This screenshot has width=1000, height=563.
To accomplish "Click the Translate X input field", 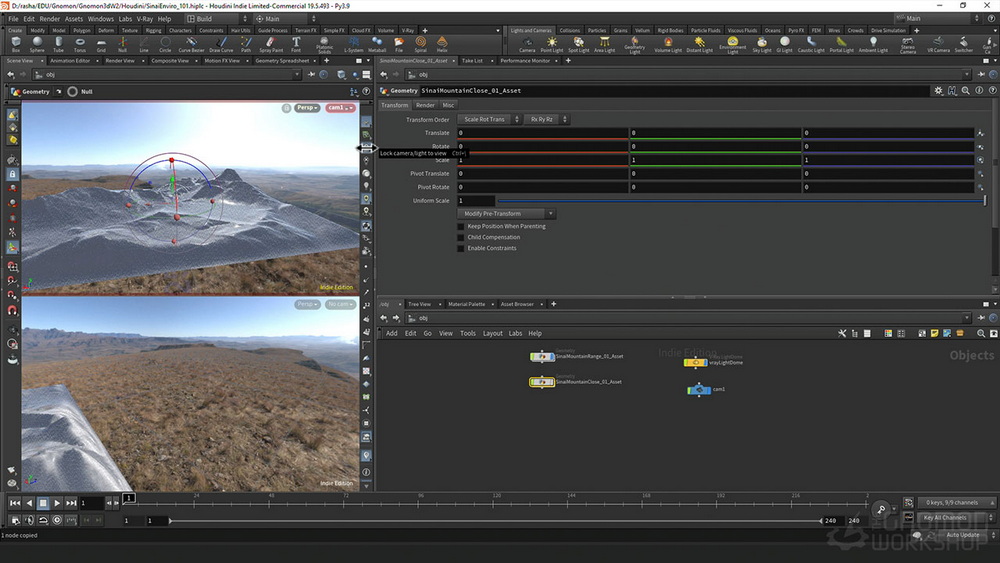I will tap(542, 133).
